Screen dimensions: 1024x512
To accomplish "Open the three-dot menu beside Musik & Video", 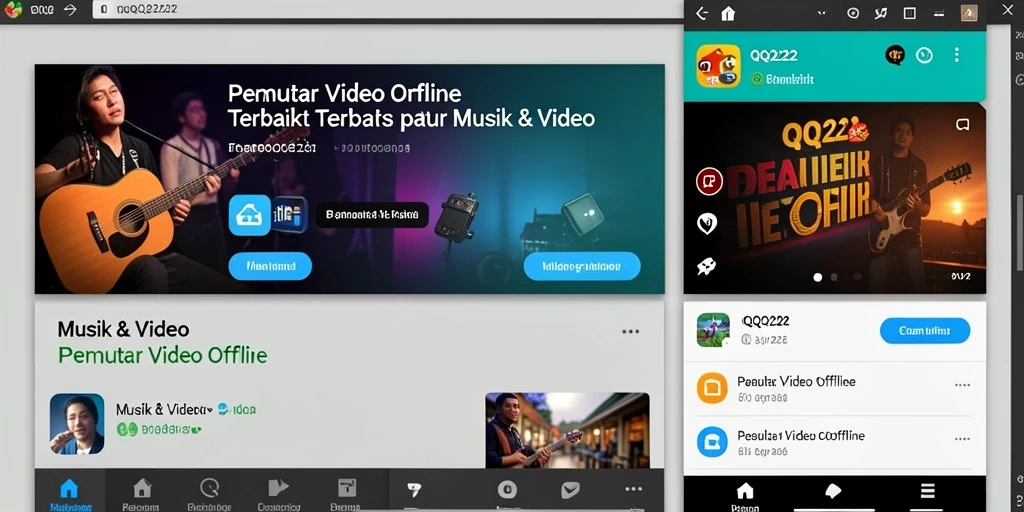I will point(630,332).
